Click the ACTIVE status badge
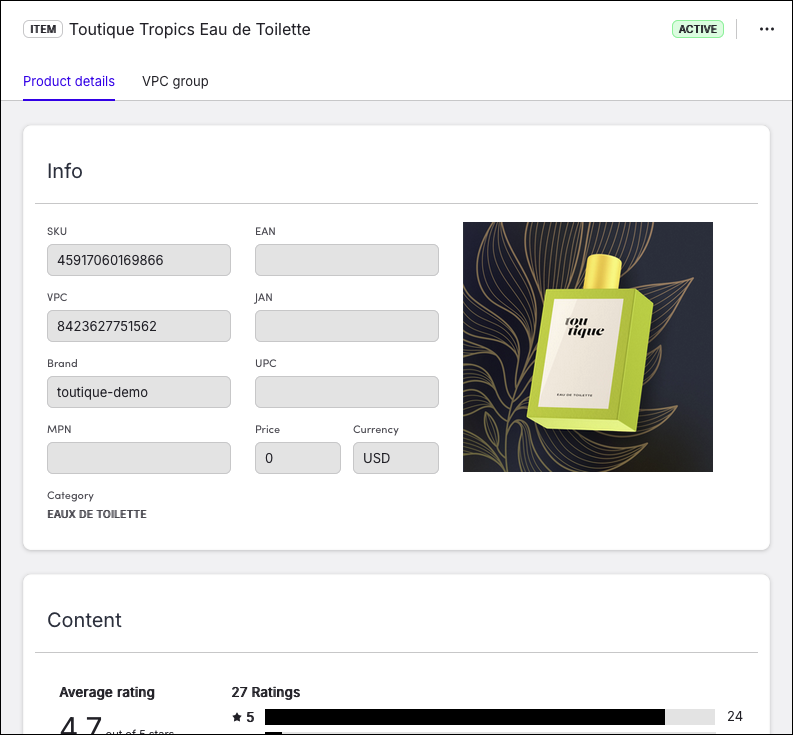This screenshot has width=793, height=735. pos(697,29)
